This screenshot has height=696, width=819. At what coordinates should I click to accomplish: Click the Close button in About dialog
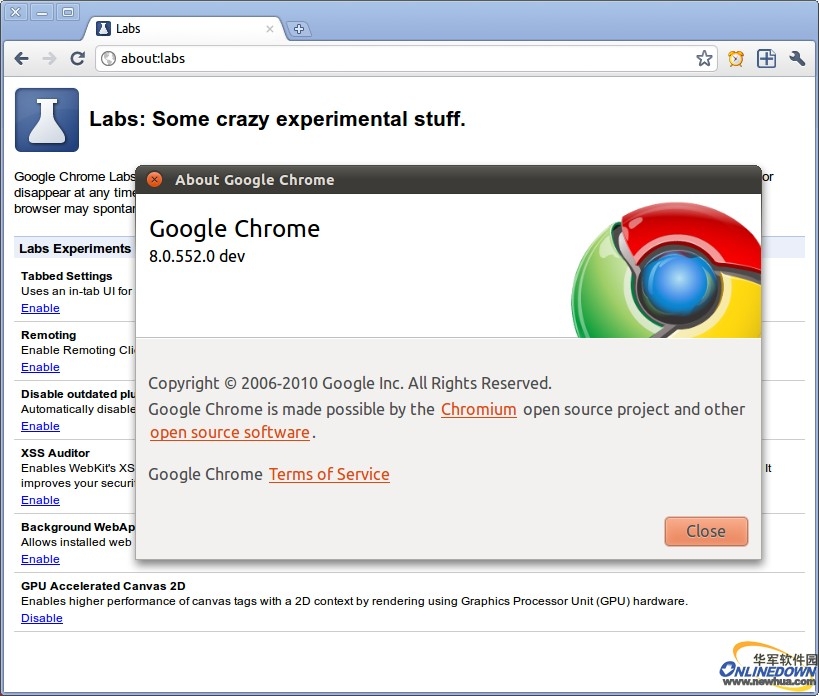706,531
